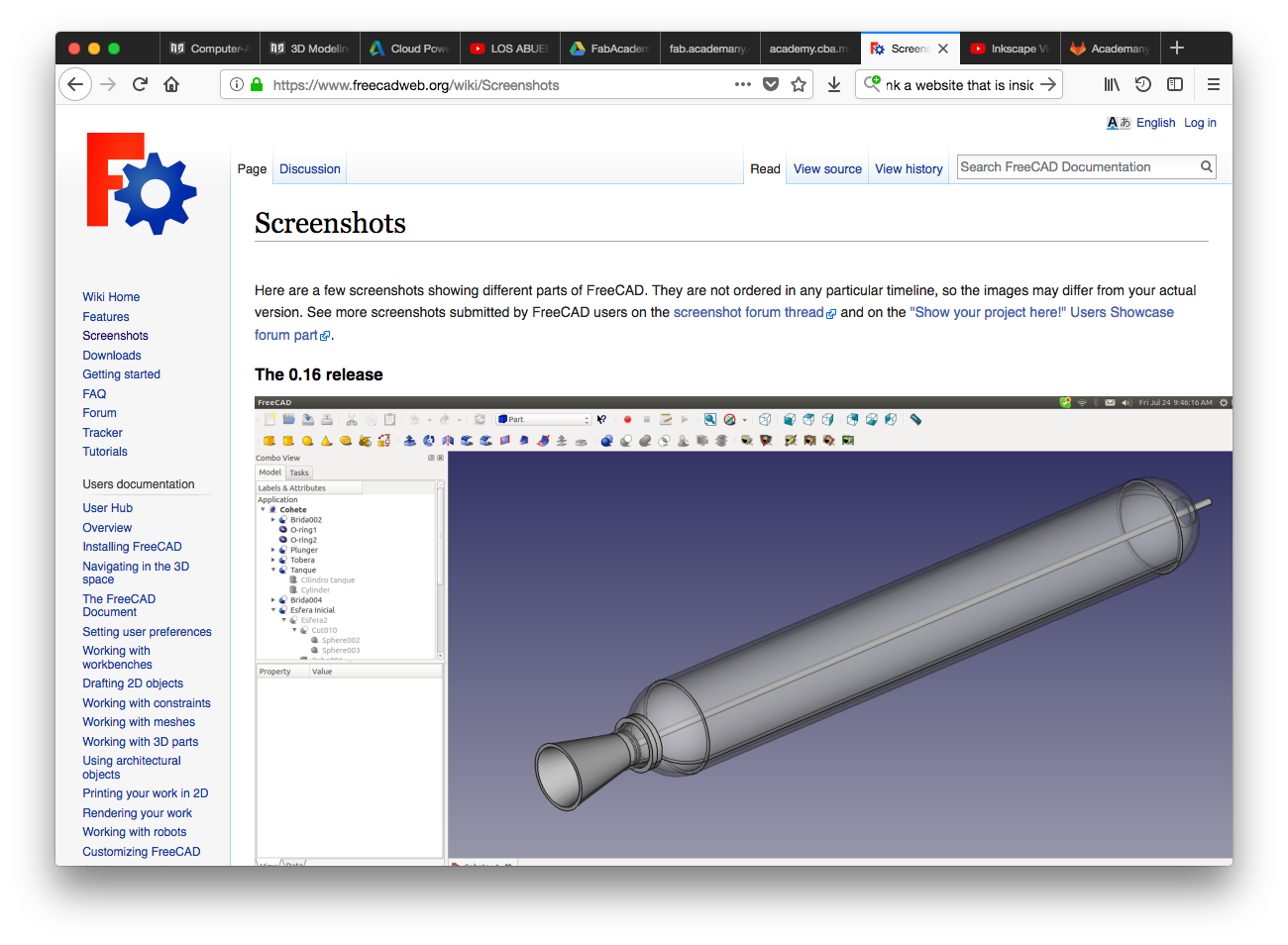Image resolution: width=1288 pixels, height=945 pixels.
Task: Select the Page tab
Action: point(252,169)
